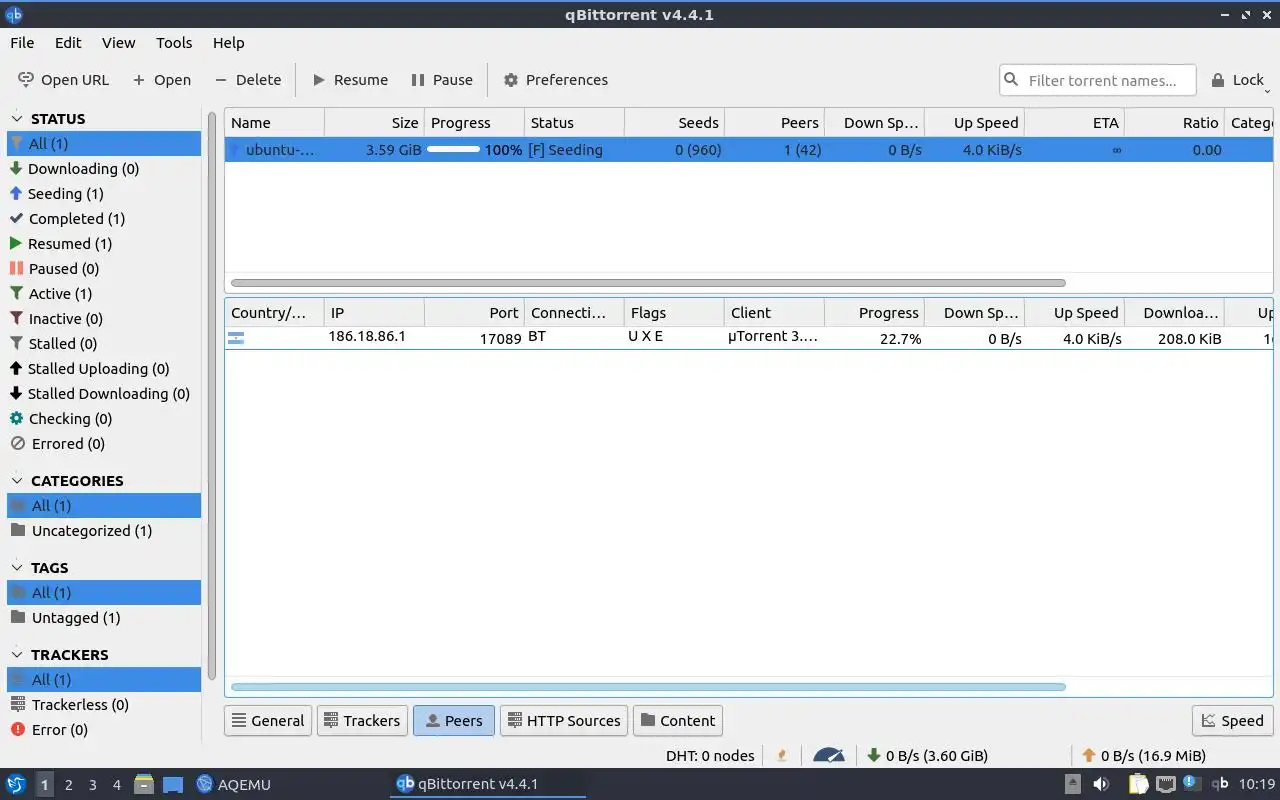Screen dimensions: 1280x800
Task: Click the peer's country flag icon
Action: [236, 339]
